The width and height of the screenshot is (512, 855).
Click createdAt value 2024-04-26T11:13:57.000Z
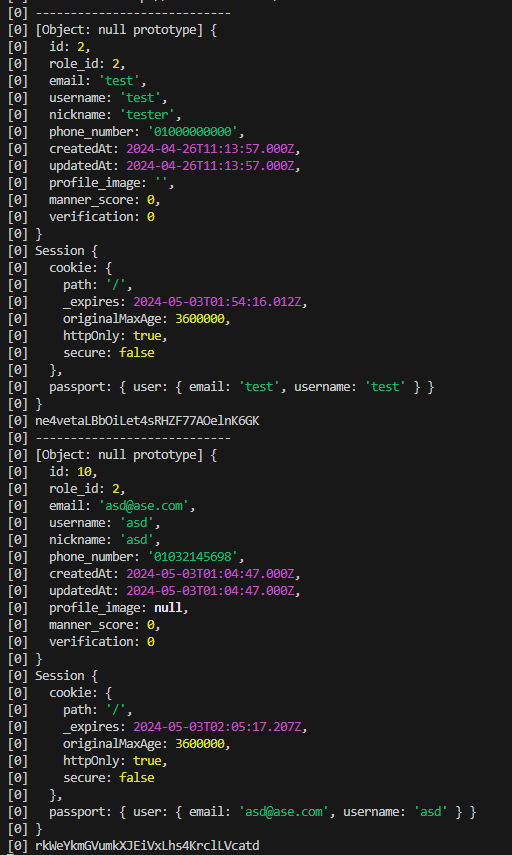pyautogui.click(x=211, y=149)
